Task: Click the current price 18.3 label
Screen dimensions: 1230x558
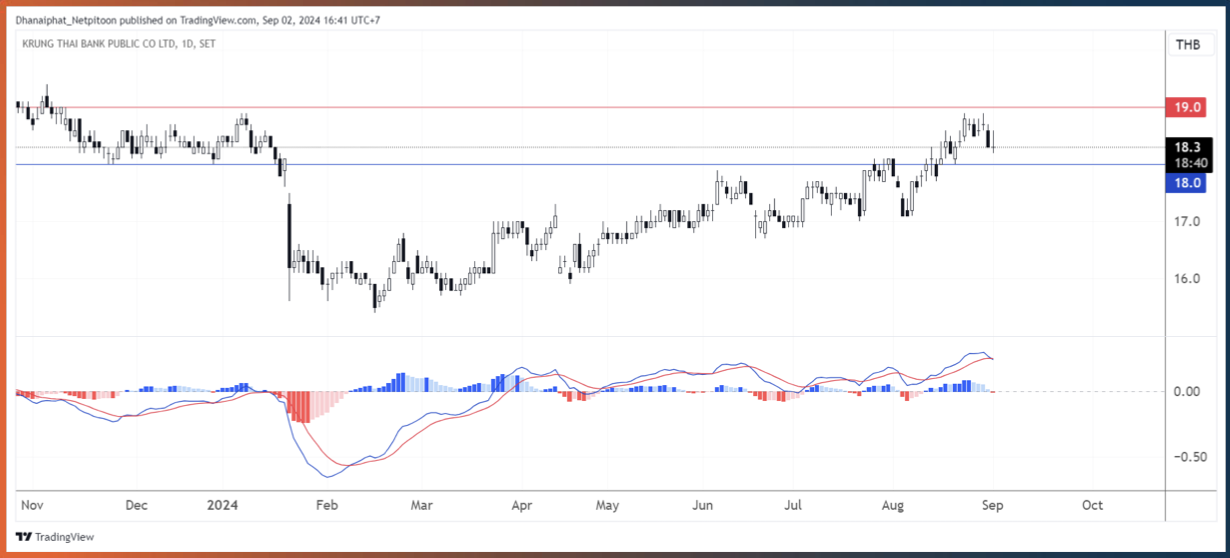Action: point(1187,146)
